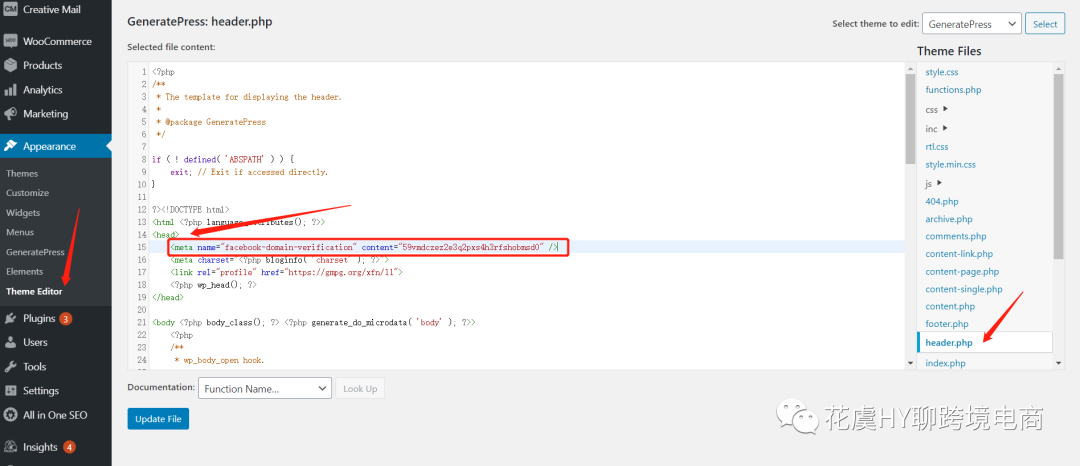Expand the inc folder in Theme Files
This screenshot has width=1080, height=466.
tap(937, 128)
